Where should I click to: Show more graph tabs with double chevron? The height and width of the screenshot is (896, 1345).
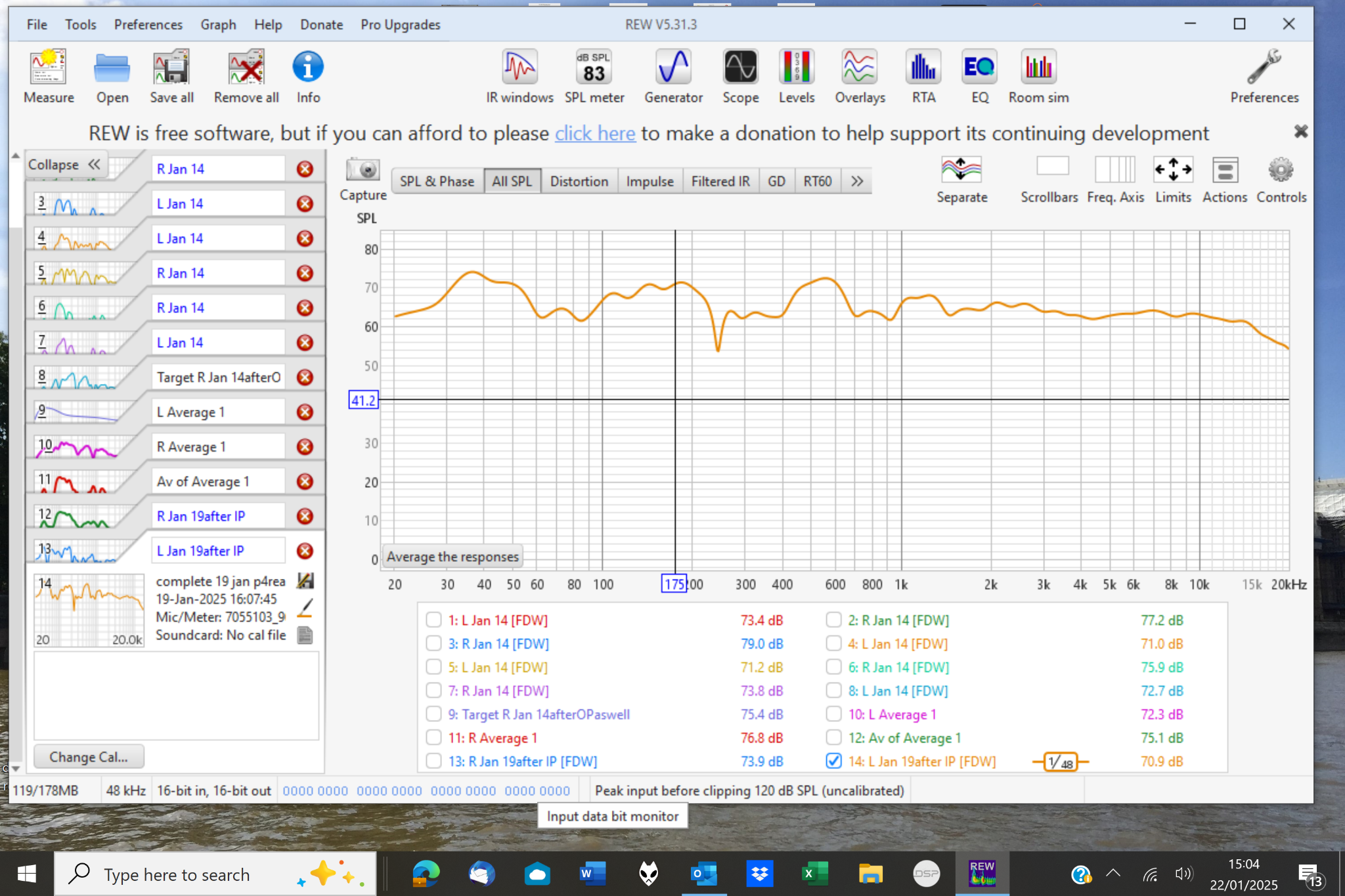coord(857,181)
